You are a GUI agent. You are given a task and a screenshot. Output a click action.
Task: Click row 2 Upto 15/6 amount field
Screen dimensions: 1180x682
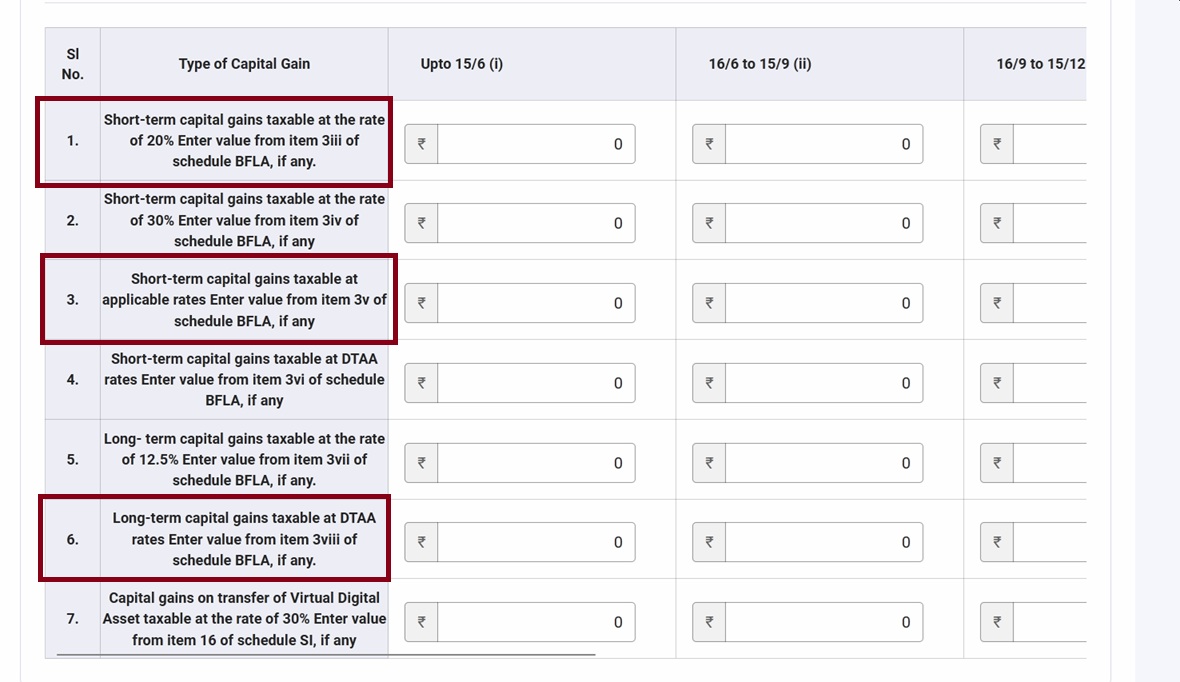click(536, 223)
